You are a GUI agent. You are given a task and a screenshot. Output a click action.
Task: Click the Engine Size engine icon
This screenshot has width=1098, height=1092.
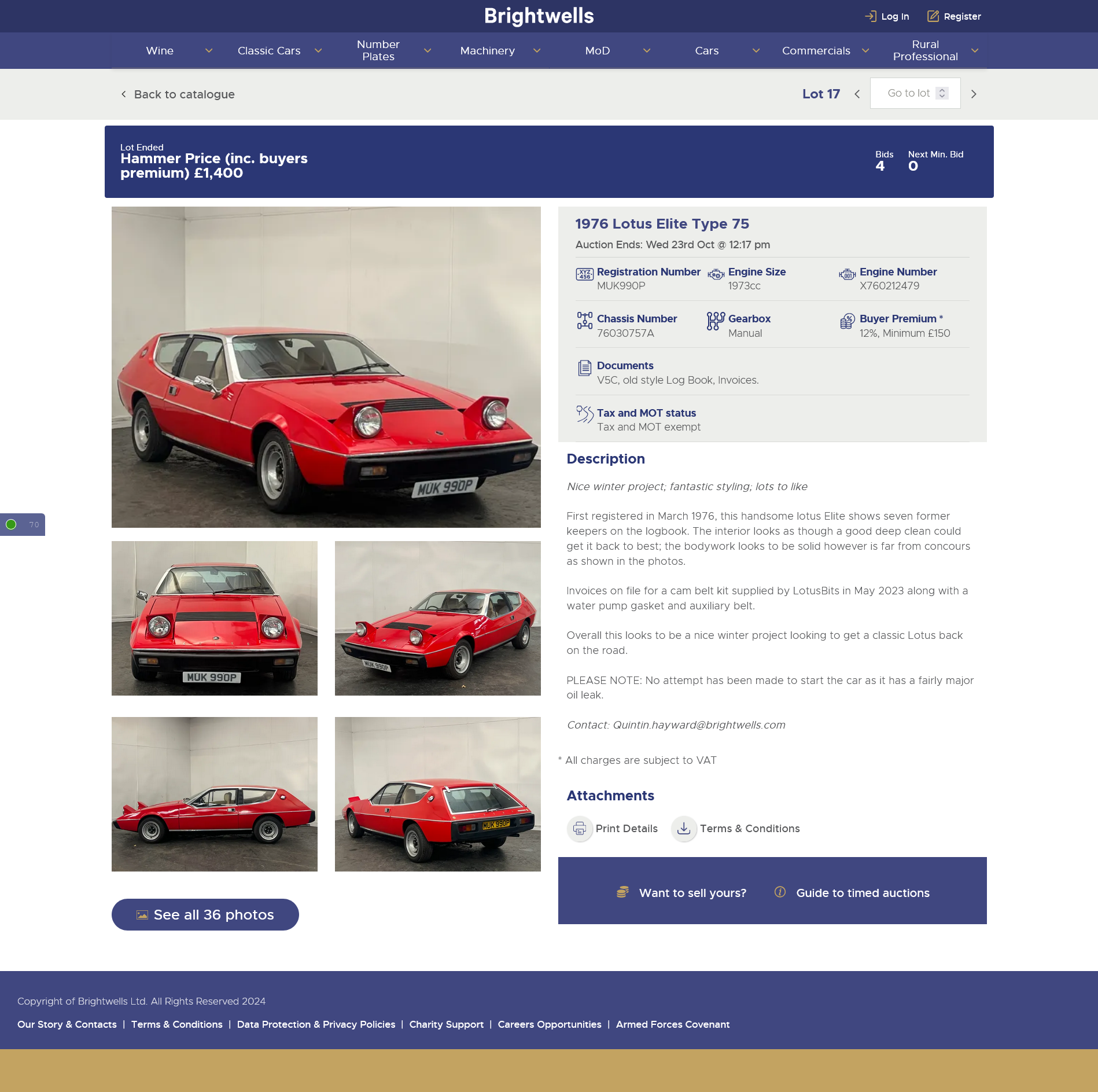[x=716, y=274]
